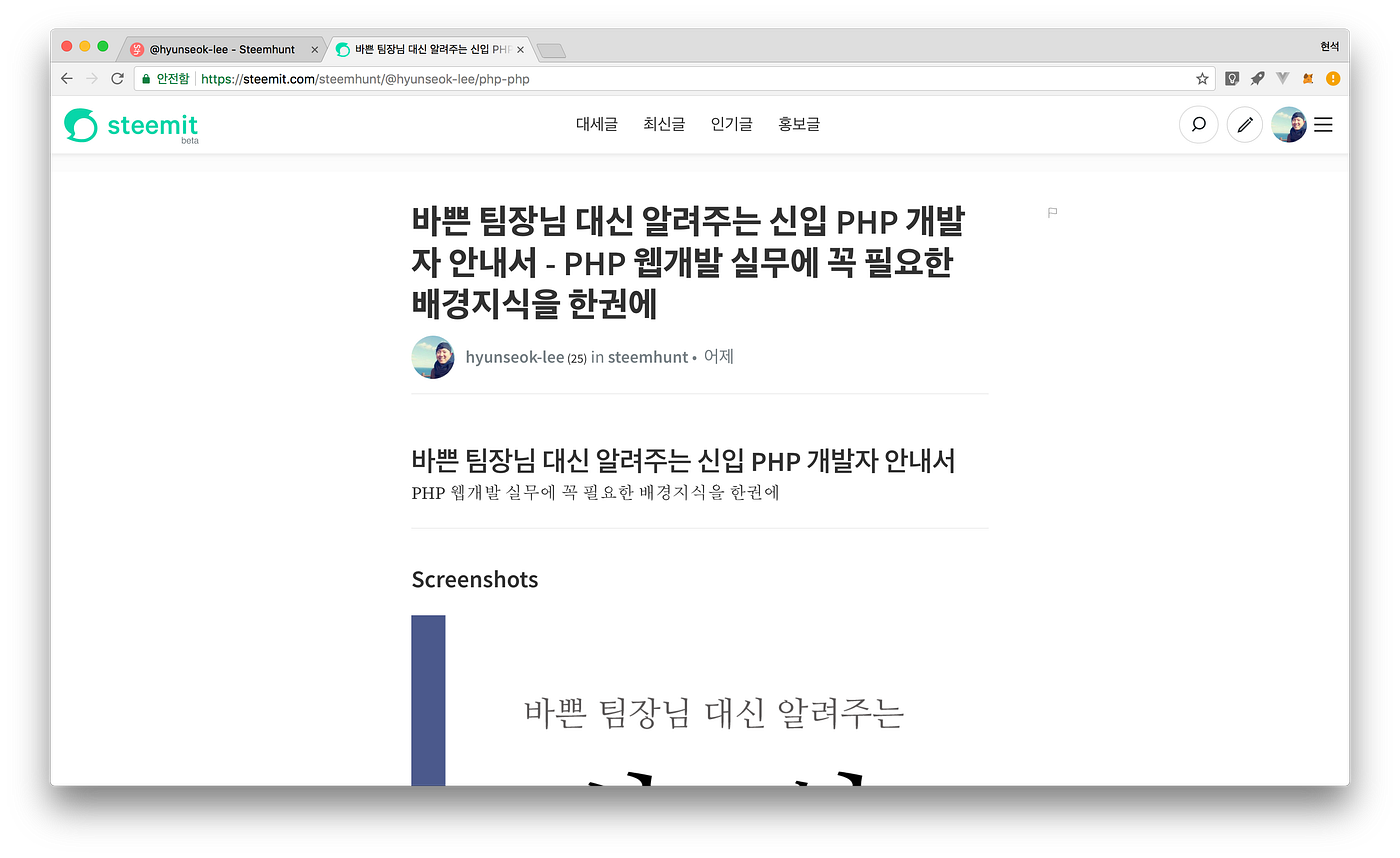Click the 안전함 secure label
Image resolution: width=1400 pixels, height=858 pixels.
pos(173,78)
